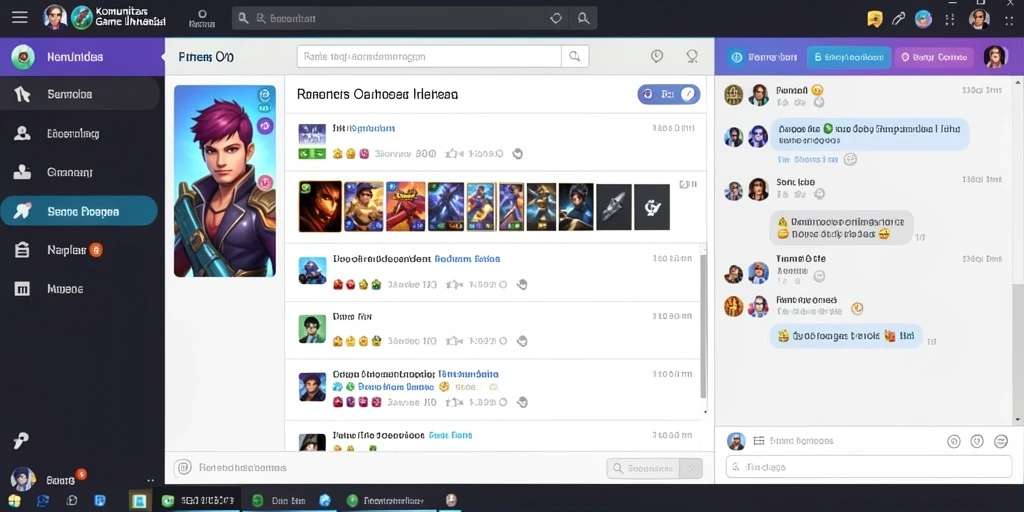Click the smiley reaction icon under the first chat bubble
This screenshot has height=512, width=1024.
tap(850, 159)
